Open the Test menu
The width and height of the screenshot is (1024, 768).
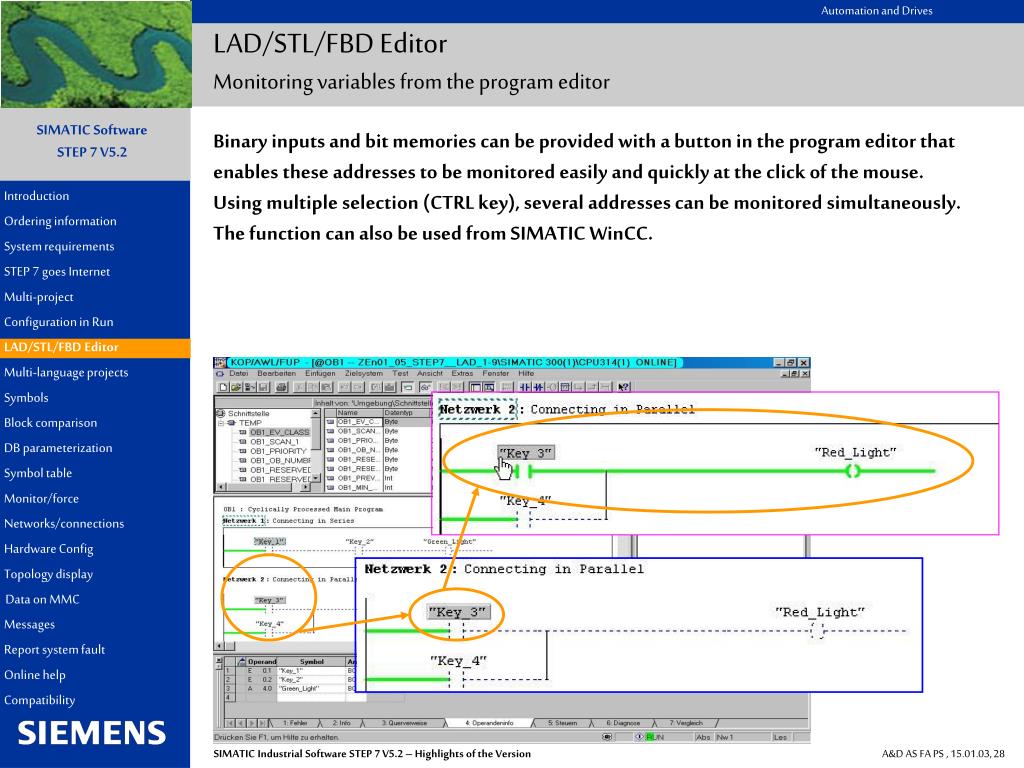(x=400, y=374)
